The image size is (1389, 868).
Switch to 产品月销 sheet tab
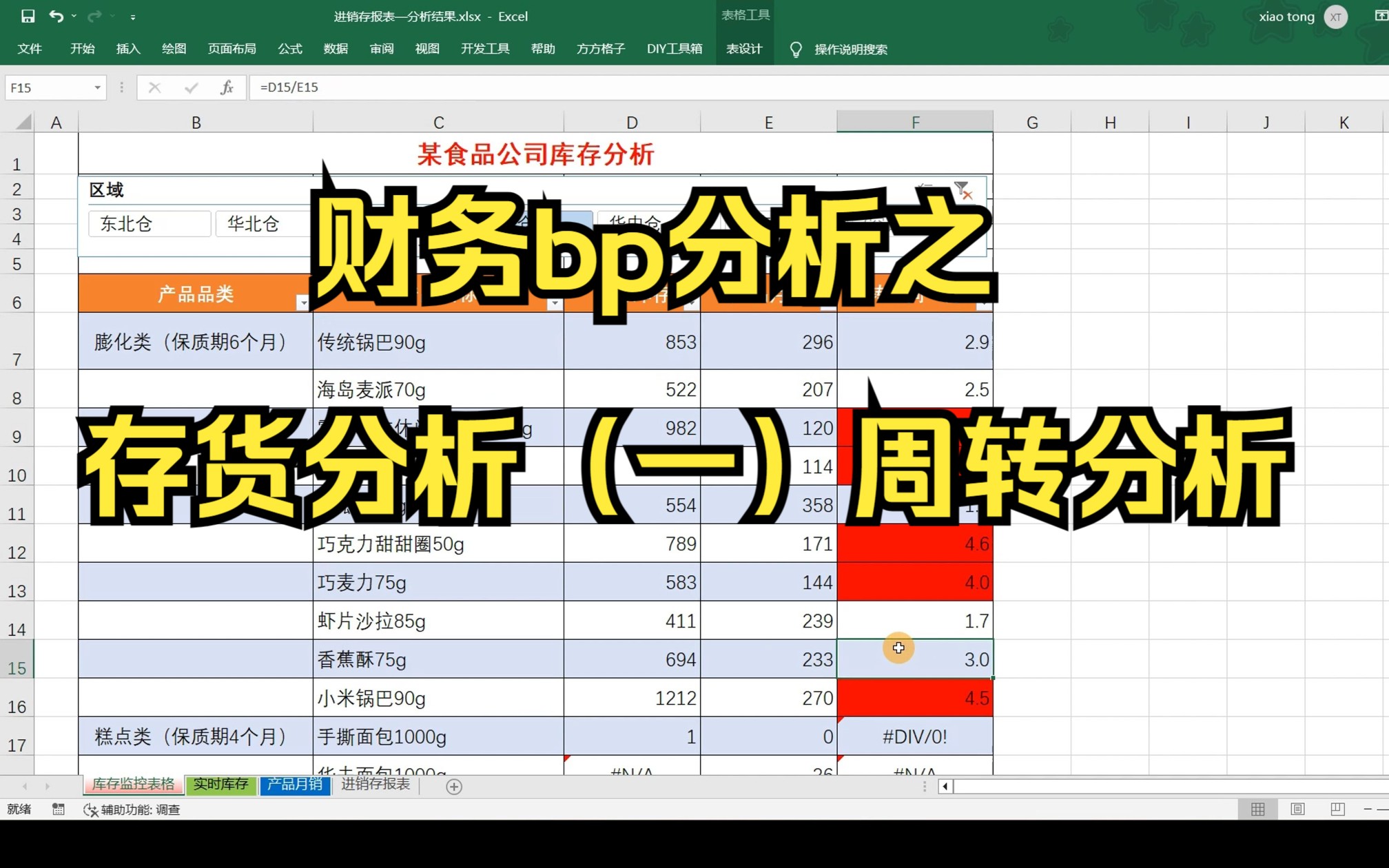pos(295,785)
